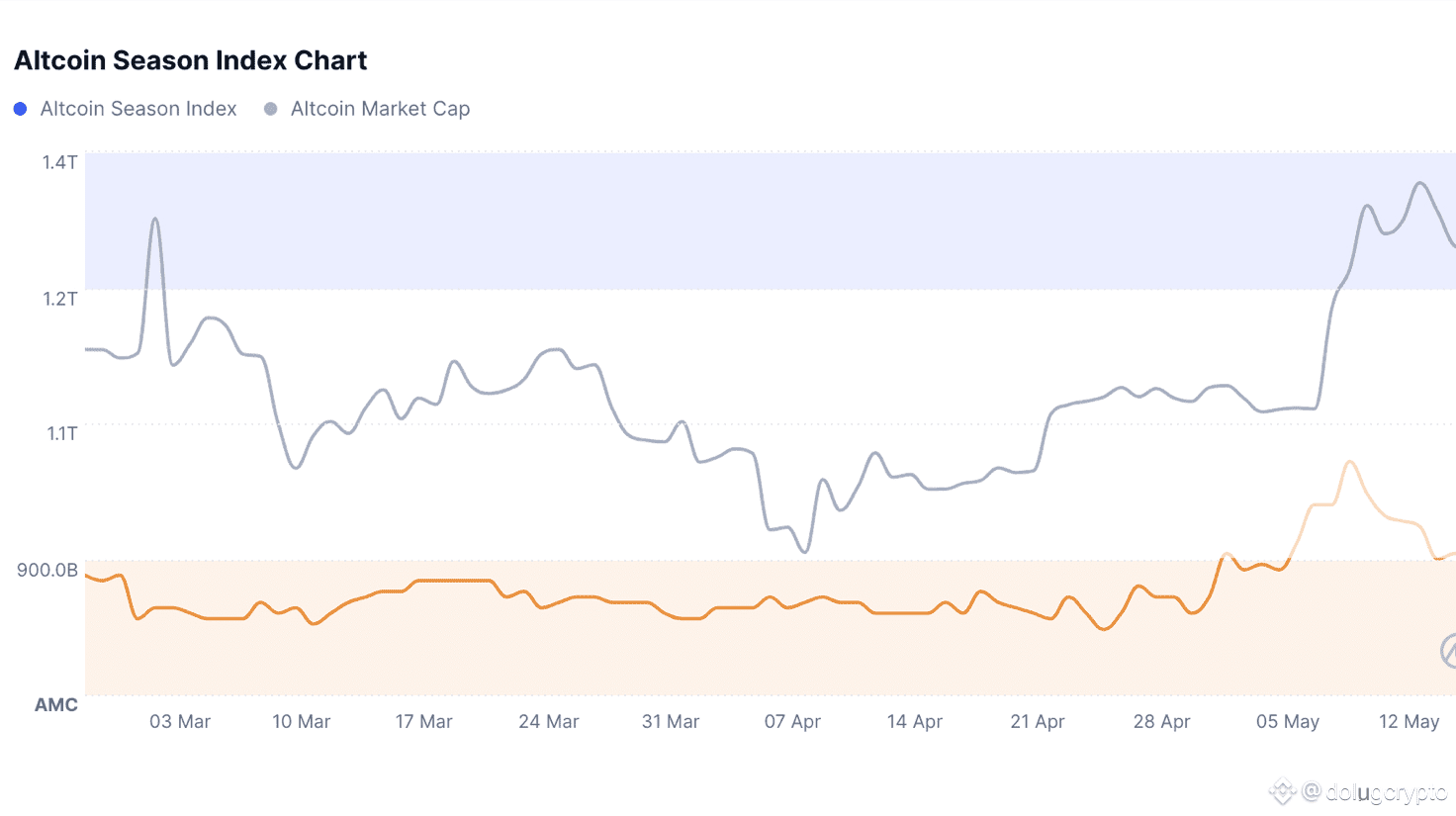Select the 24 Mar date marker
The width and height of the screenshot is (1456, 816).
pos(549,722)
